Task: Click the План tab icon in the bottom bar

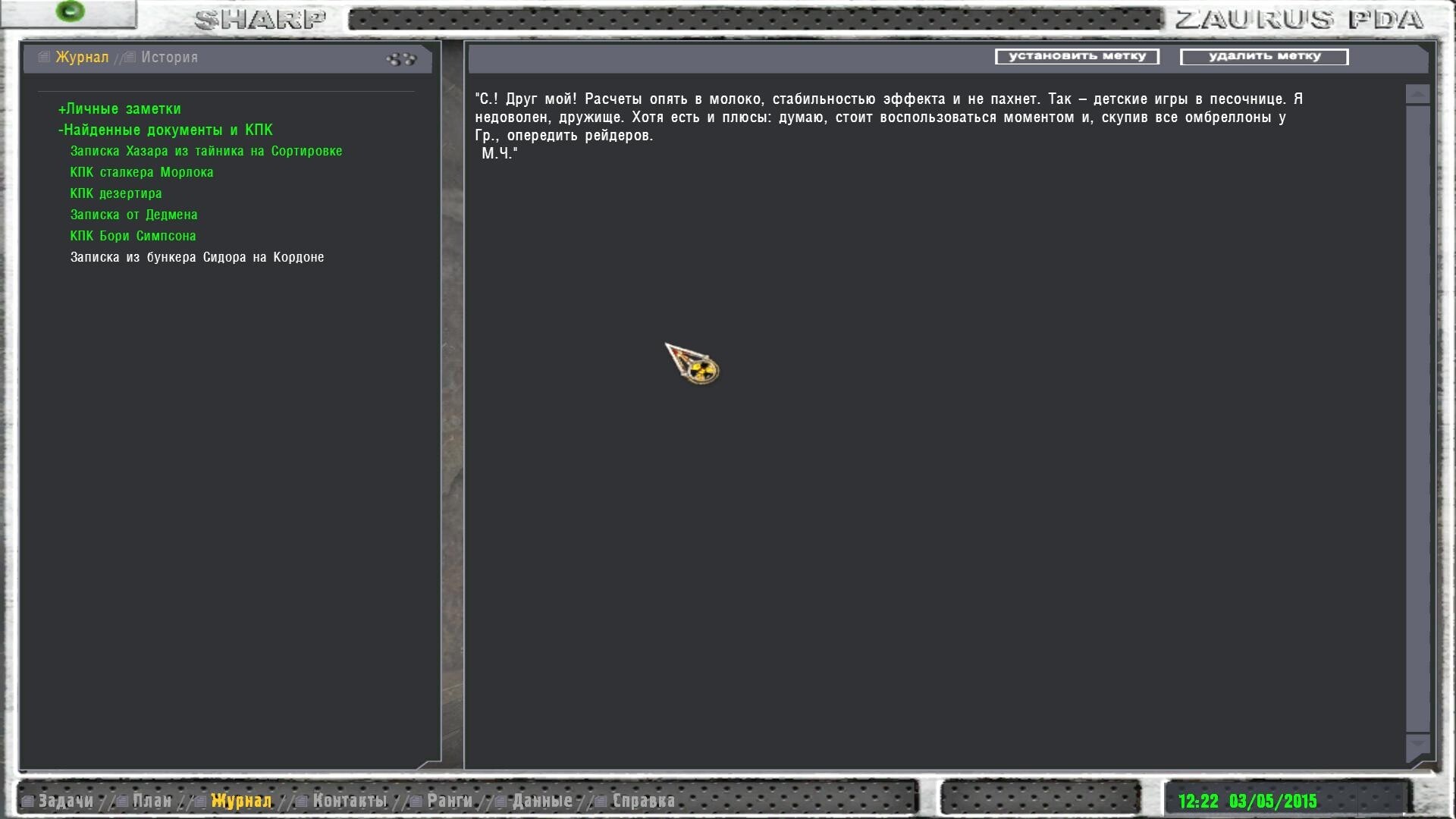Action: click(122, 801)
